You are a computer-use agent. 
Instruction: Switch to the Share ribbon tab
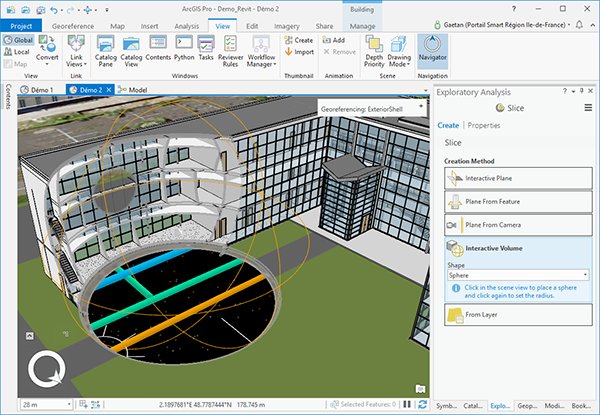pyautogui.click(x=324, y=26)
